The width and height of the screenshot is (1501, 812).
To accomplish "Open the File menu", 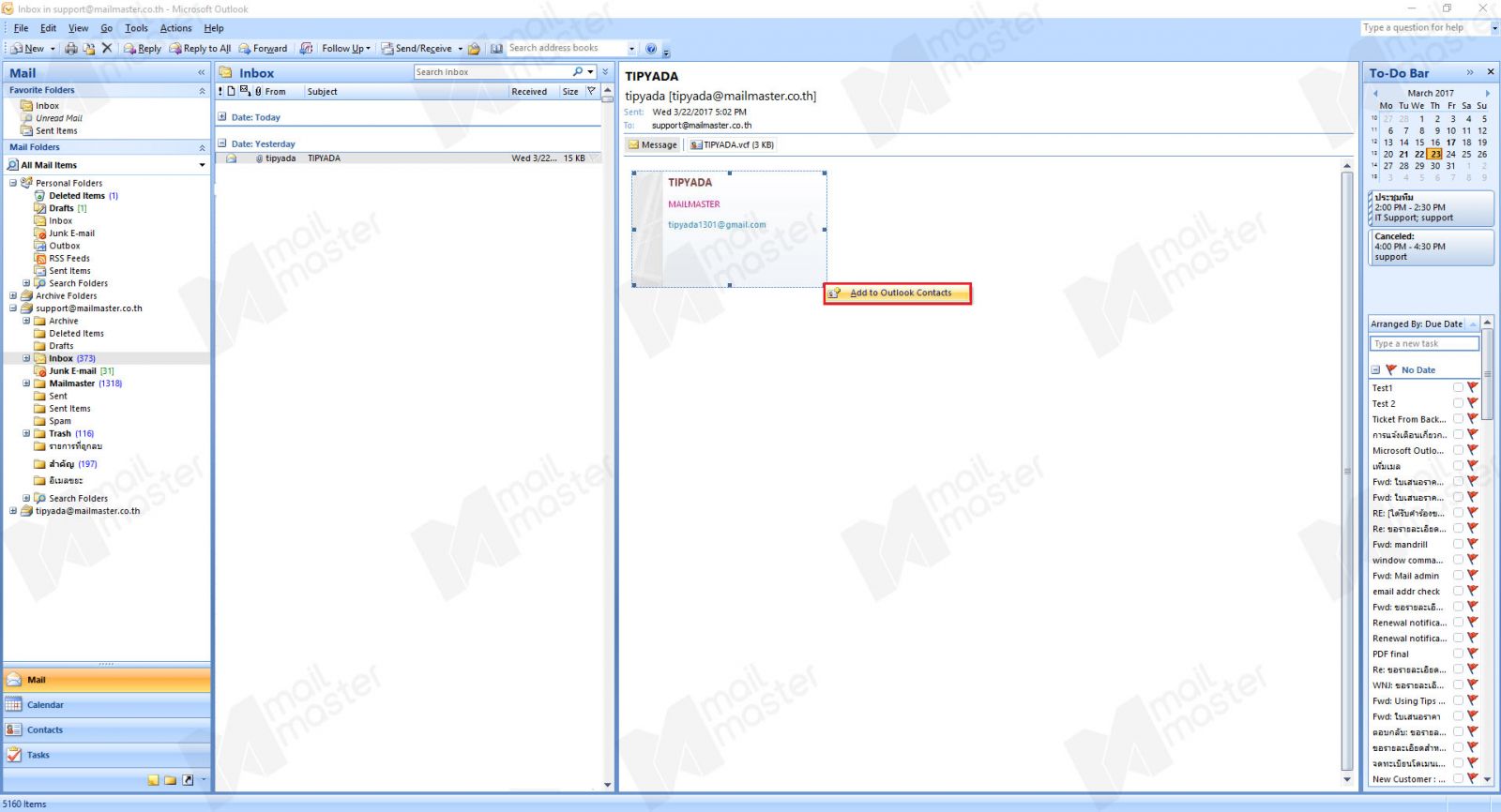I will click(x=21, y=28).
